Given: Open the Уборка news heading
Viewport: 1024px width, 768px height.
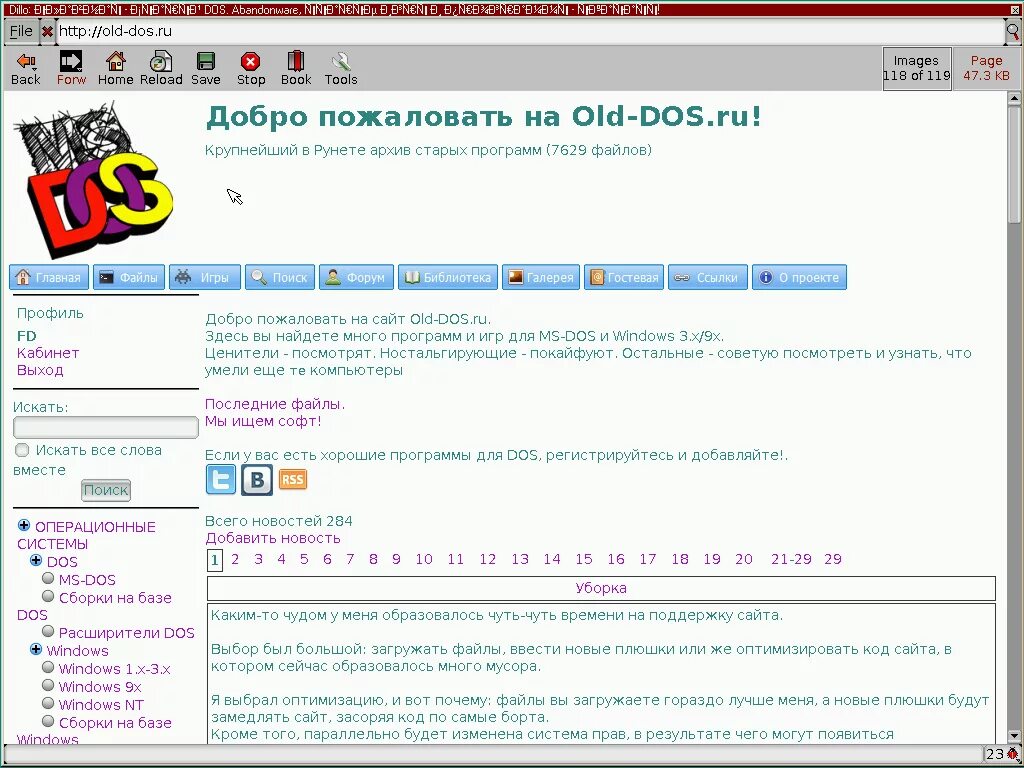Looking at the screenshot, I should (601, 588).
